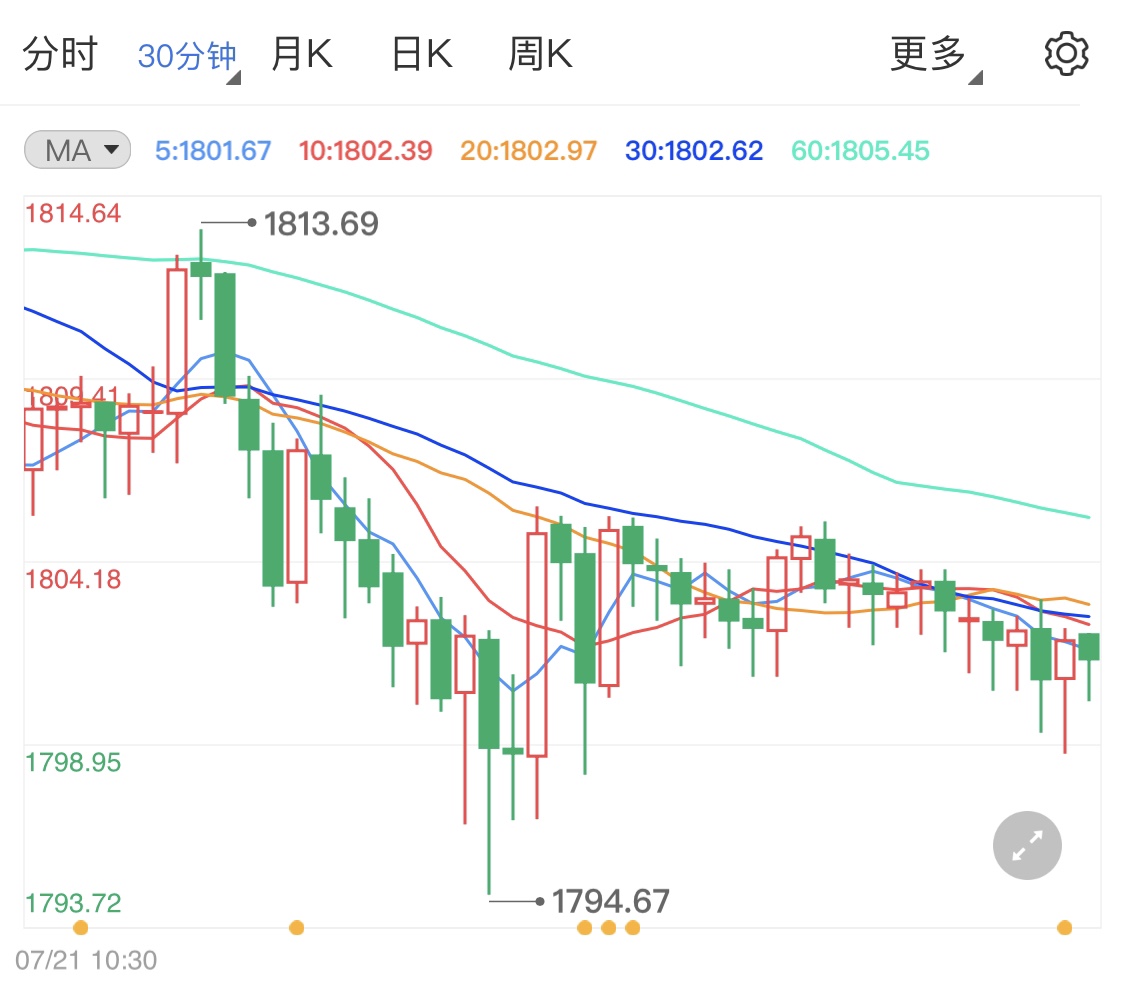The image size is (1125, 987).
Task: Click the 07/21 10:30 timestamp label
Action: pos(85,959)
